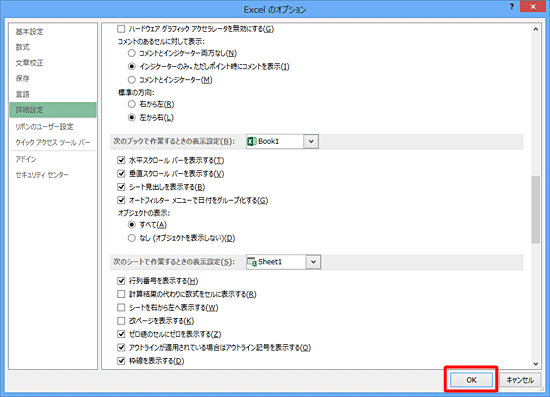Click the sheet icon beside Sheet1
Image resolution: width=550 pixels, height=397 pixels.
[x=252, y=262]
